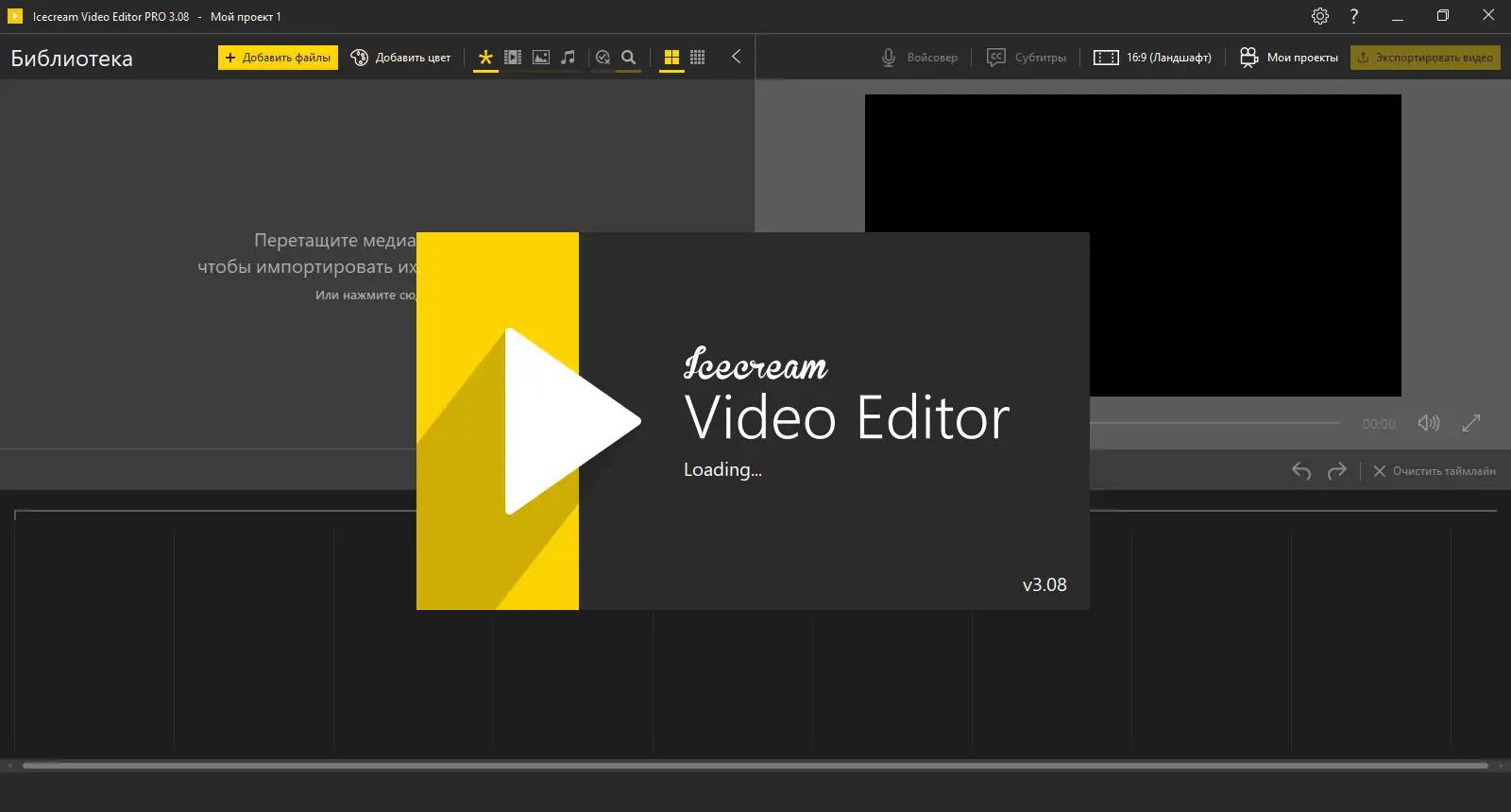The height and width of the screenshot is (812, 1511).
Task: Click Очистить таймлайн
Action: [x=1435, y=471]
